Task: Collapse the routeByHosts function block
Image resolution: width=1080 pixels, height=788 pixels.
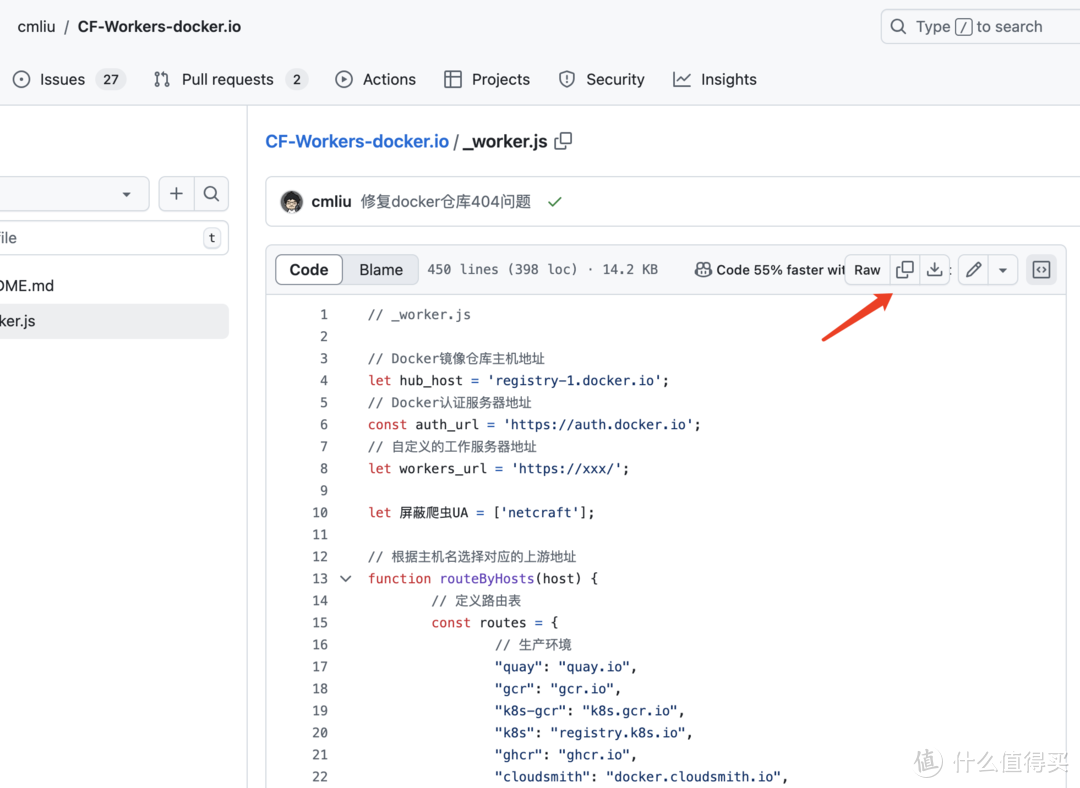Action: tap(345, 578)
